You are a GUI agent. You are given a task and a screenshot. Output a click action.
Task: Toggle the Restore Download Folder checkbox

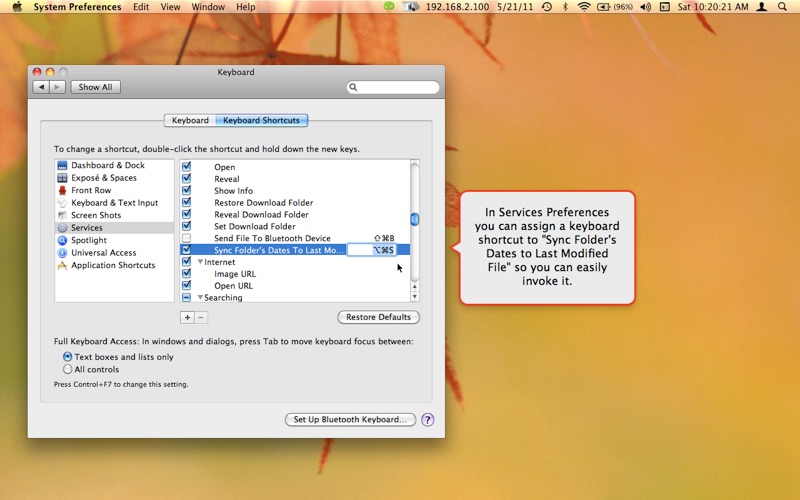(x=186, y=202)
